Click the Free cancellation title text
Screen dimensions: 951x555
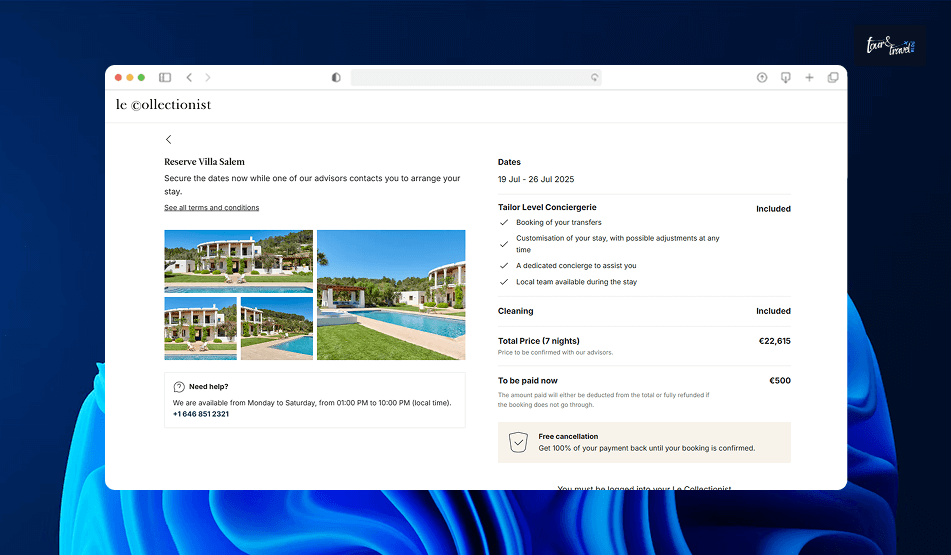coord(568,437)
